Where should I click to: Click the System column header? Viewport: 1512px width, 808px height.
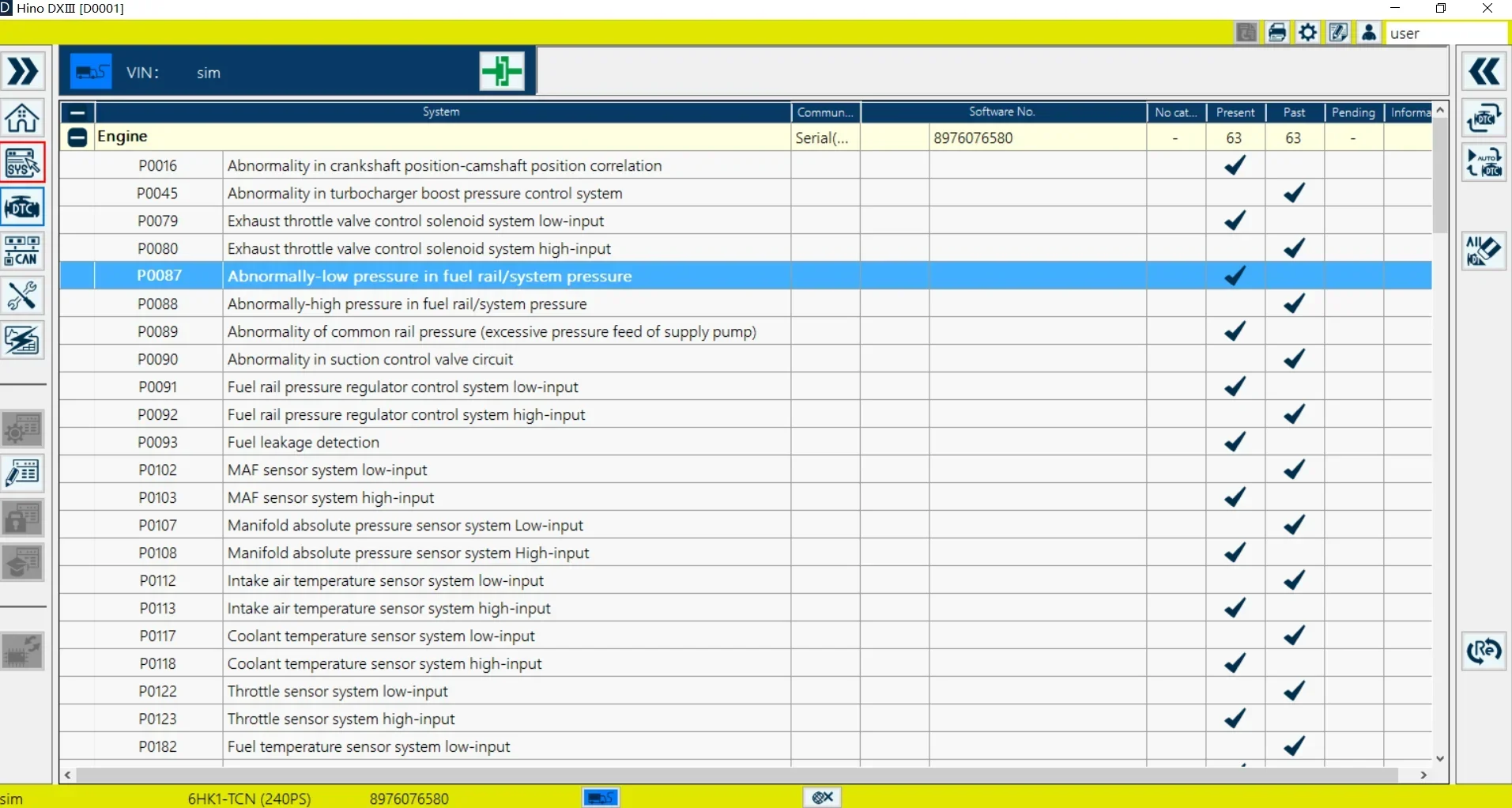click(441, 112)
